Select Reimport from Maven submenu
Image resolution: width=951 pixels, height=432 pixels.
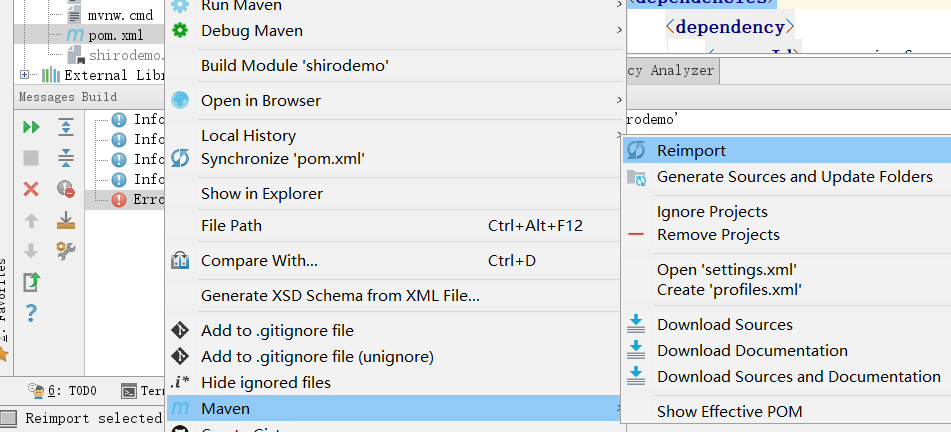(x=691, y=150)
